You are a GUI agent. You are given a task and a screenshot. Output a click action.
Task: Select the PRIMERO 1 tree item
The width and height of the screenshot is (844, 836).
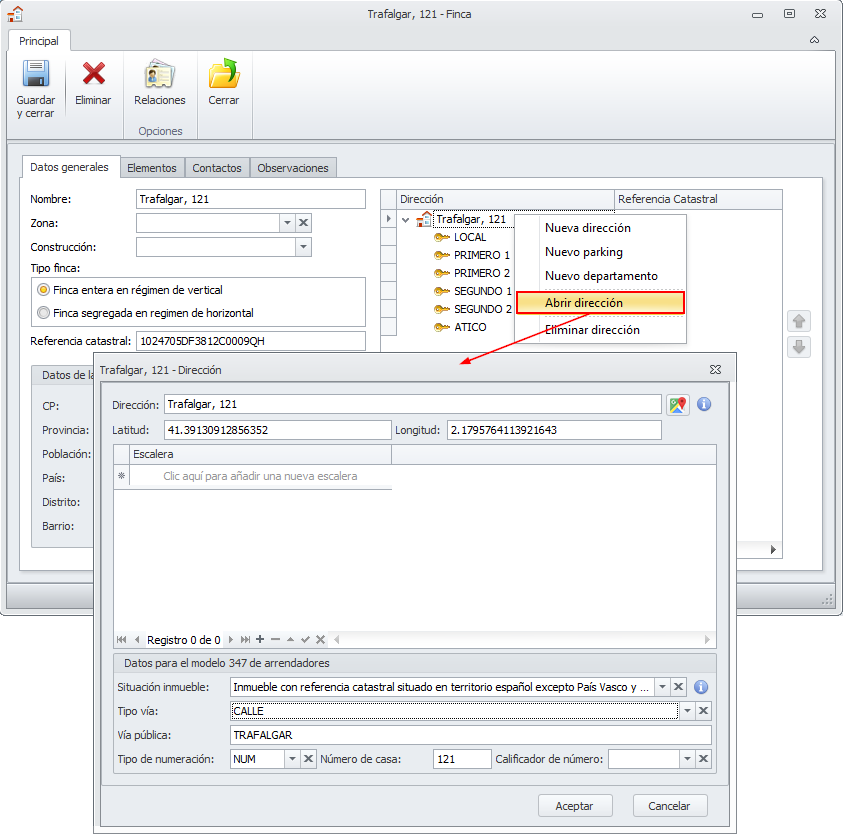click(x=481, y=255)
